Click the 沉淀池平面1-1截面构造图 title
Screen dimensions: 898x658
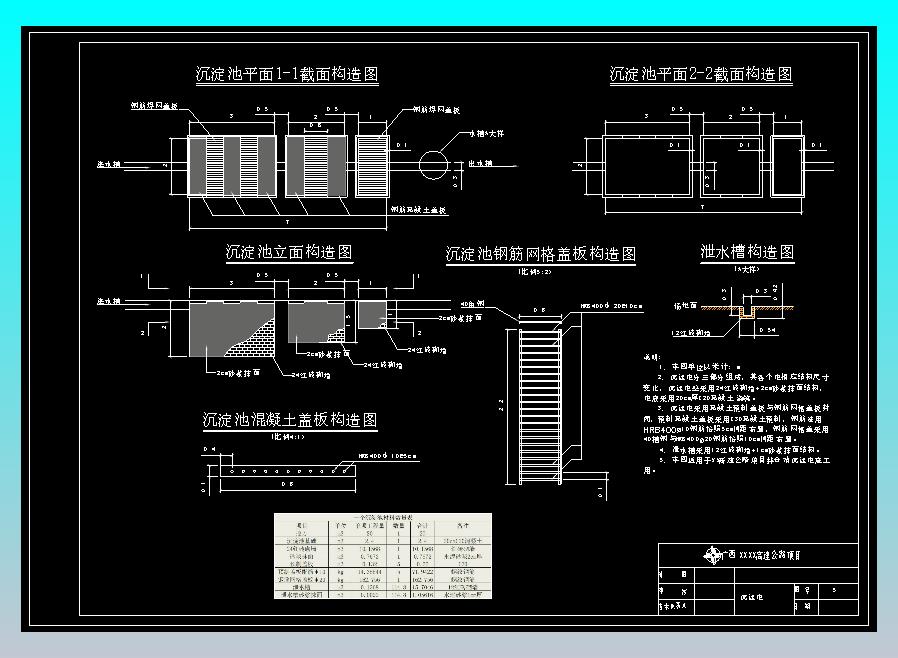[283, 70]
